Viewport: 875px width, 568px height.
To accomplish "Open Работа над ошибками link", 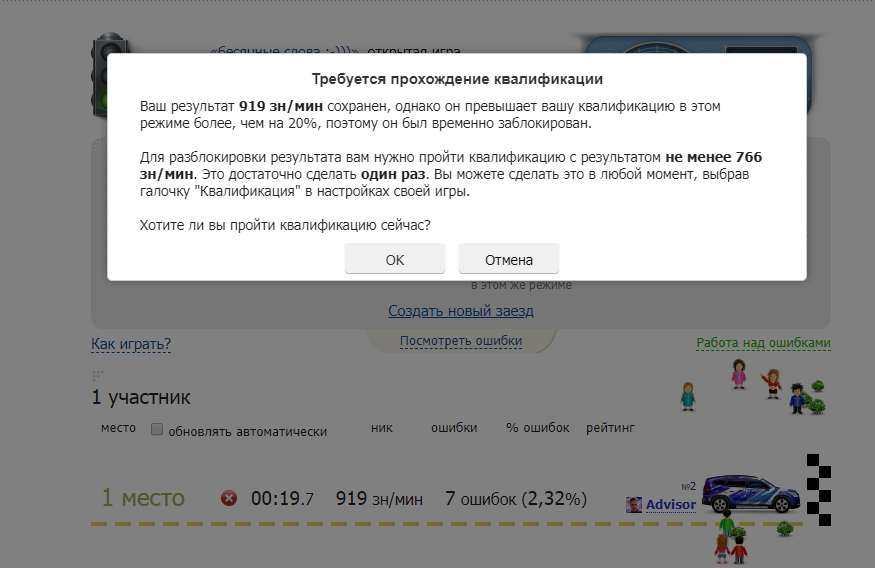I will pyautogui.click(x=763, y=343).
